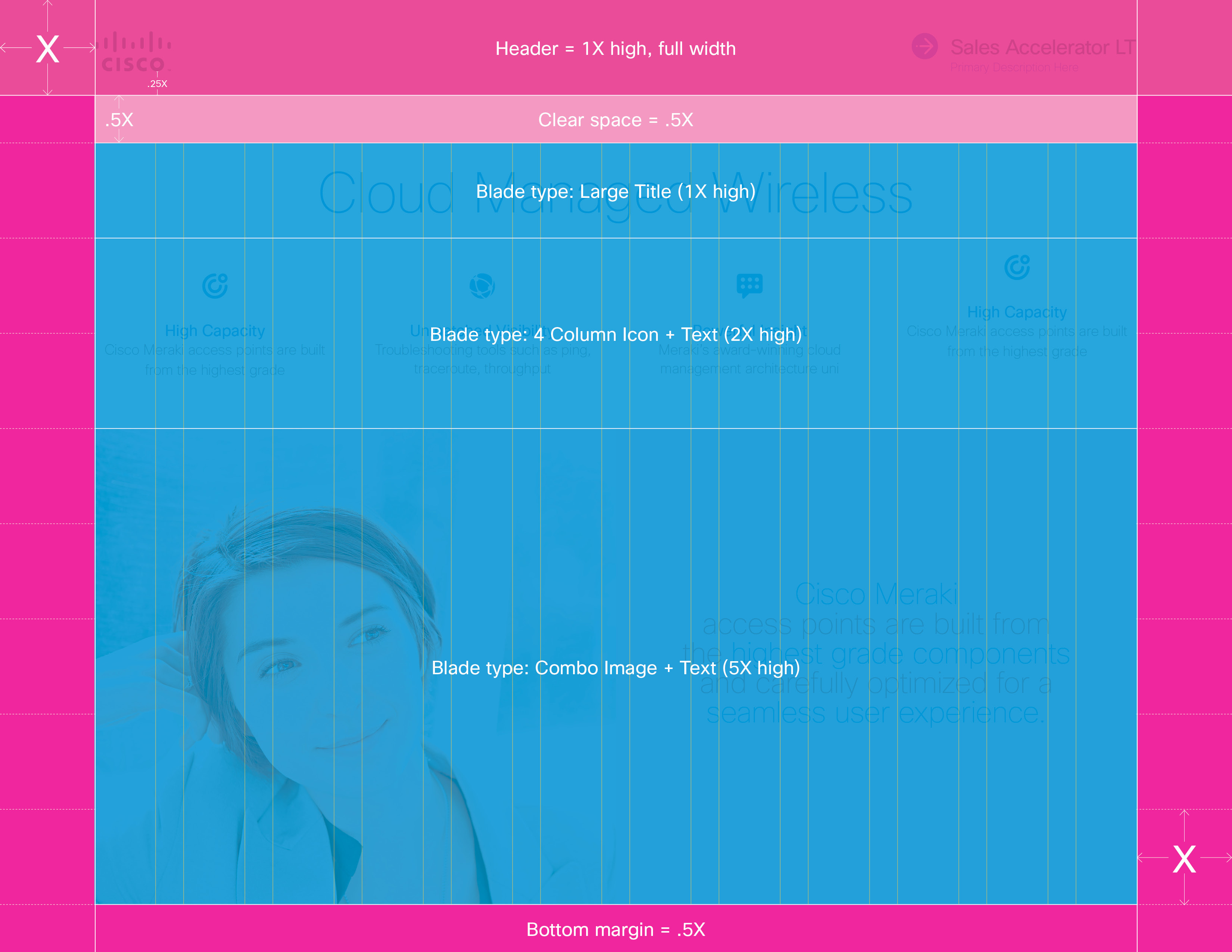Select 'Primary Description Here' subtitle text

[x=1014, y=67]
